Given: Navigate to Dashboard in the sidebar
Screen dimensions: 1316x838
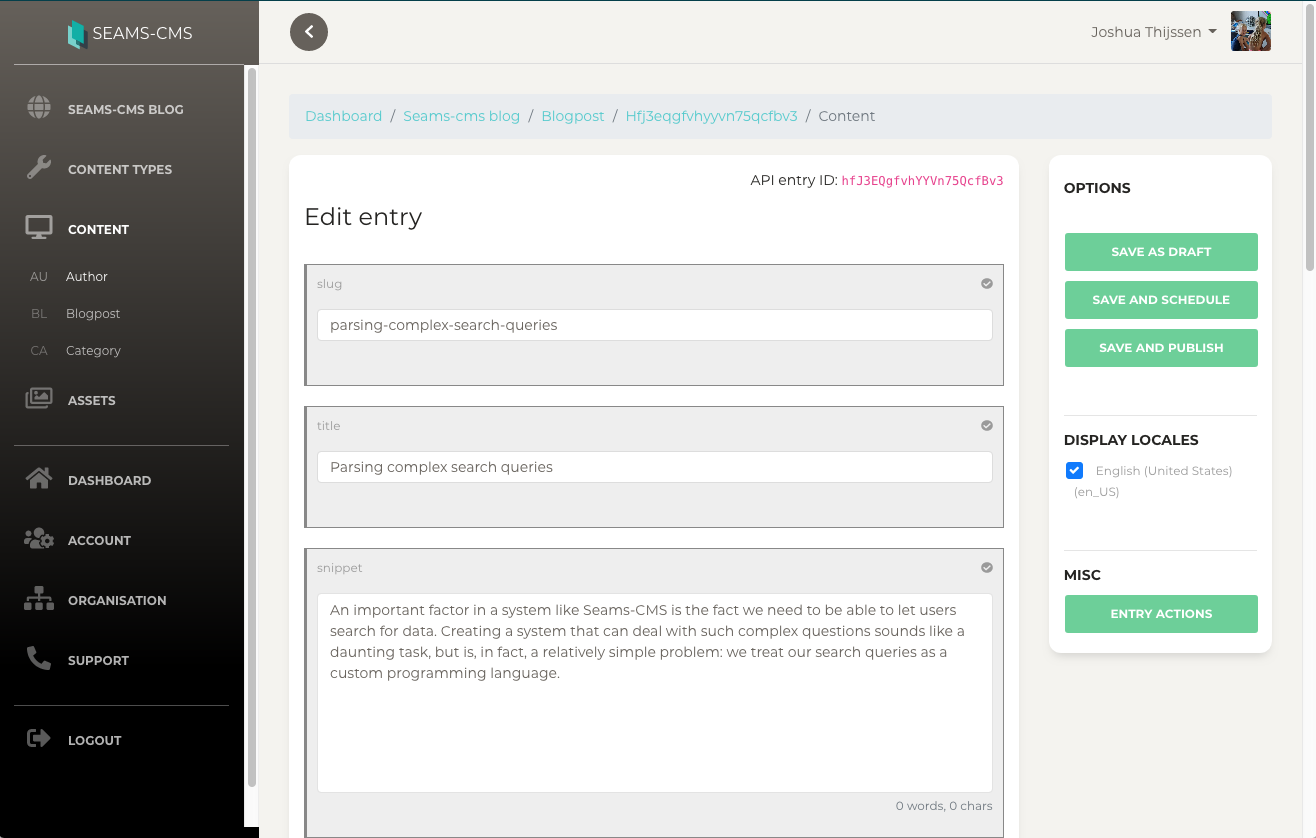Looking at the screenshot, I should [x=110, y=480].
